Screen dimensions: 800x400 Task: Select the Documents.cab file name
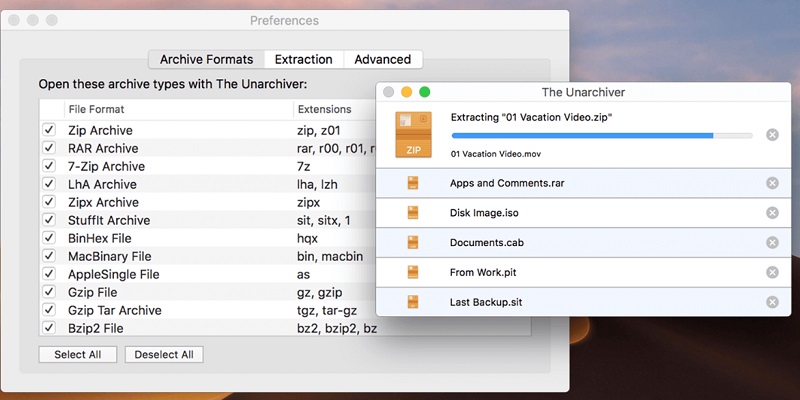pyautogui.click(x=487, y=242)
